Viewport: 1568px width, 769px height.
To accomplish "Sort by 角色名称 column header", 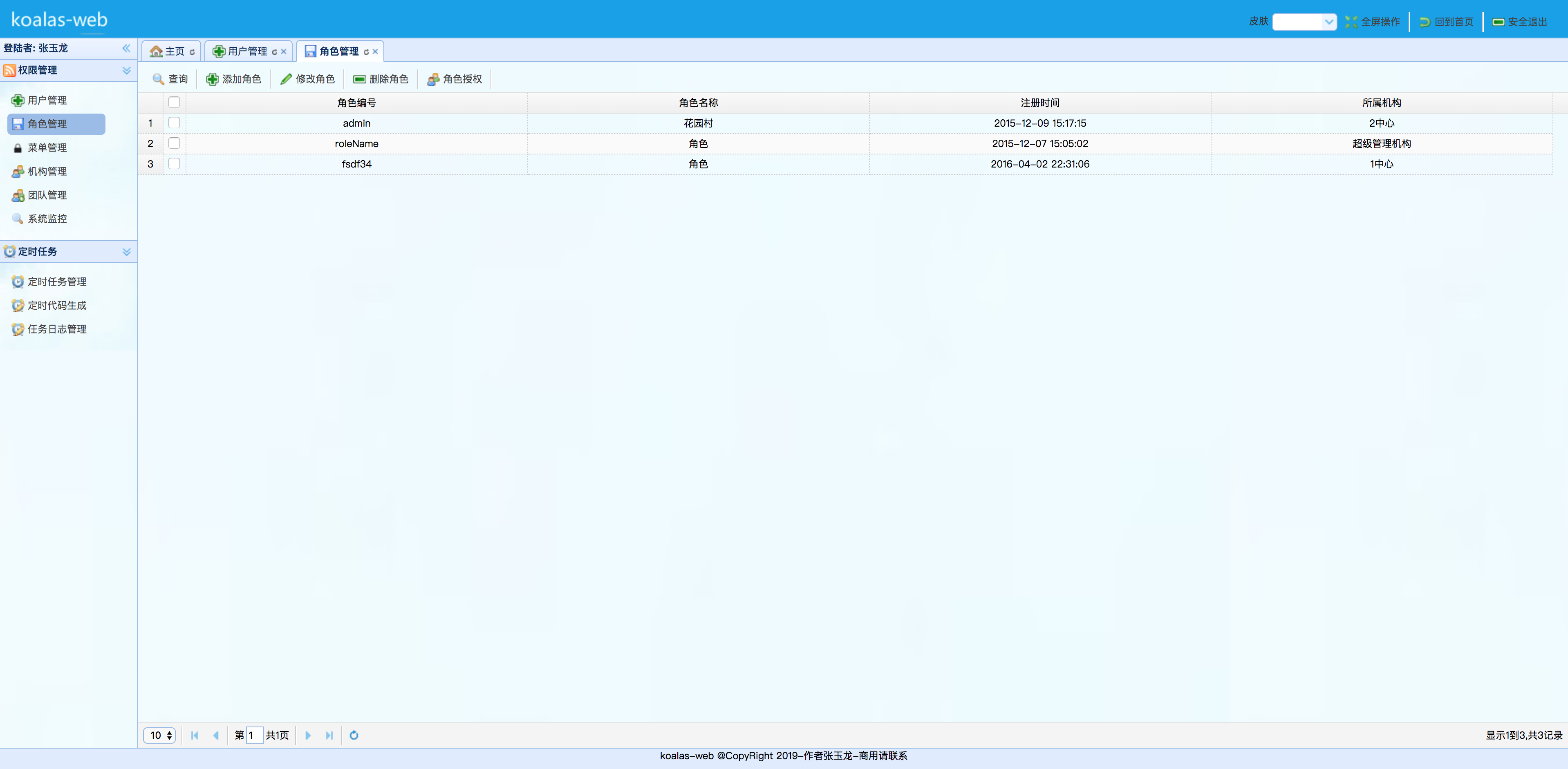I will click(698, 103).
